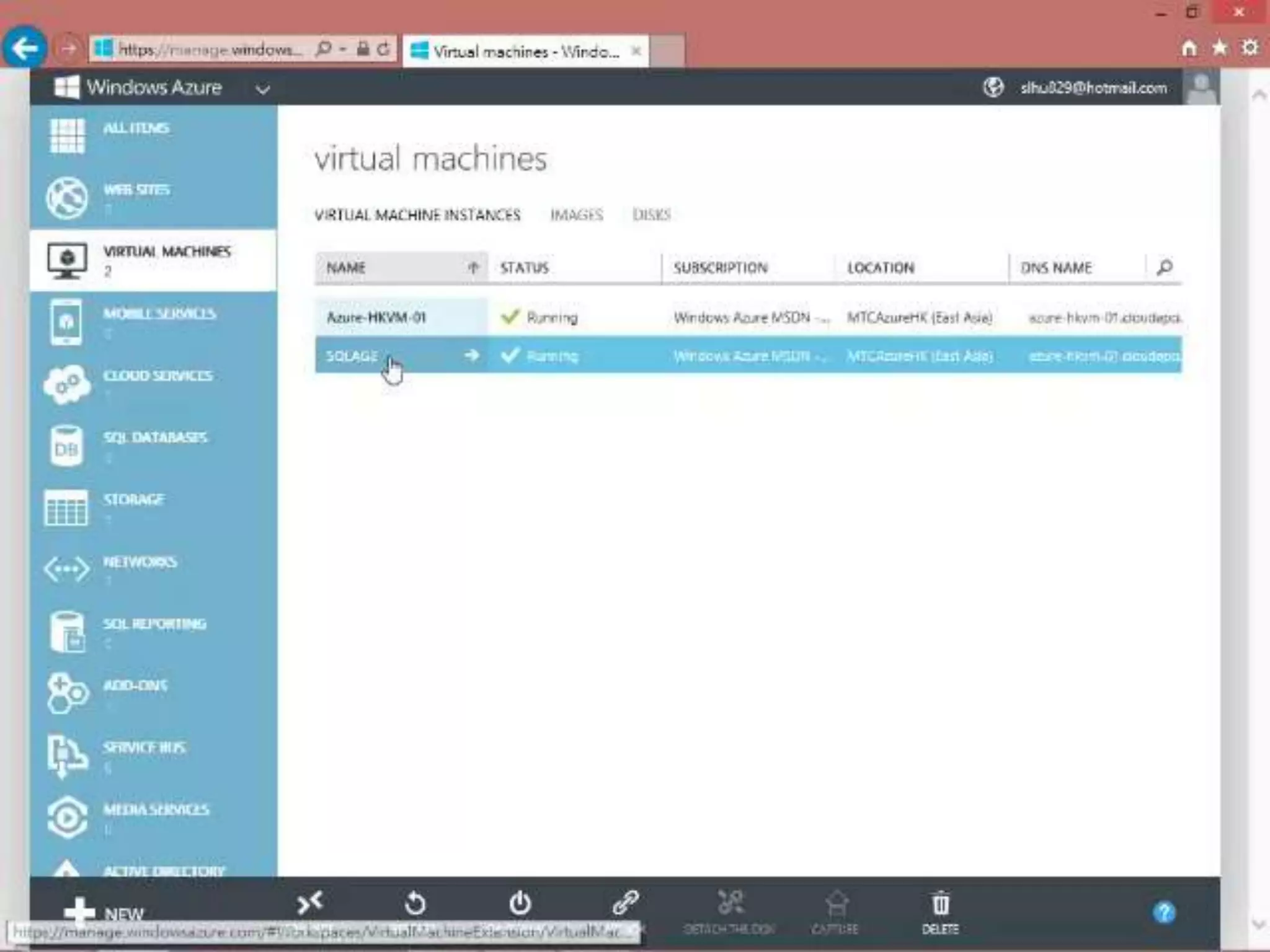The width and height of the screenshot is (1270, 952).
Task: Click the New button at bottom left
Action: [x=104, y=912]
